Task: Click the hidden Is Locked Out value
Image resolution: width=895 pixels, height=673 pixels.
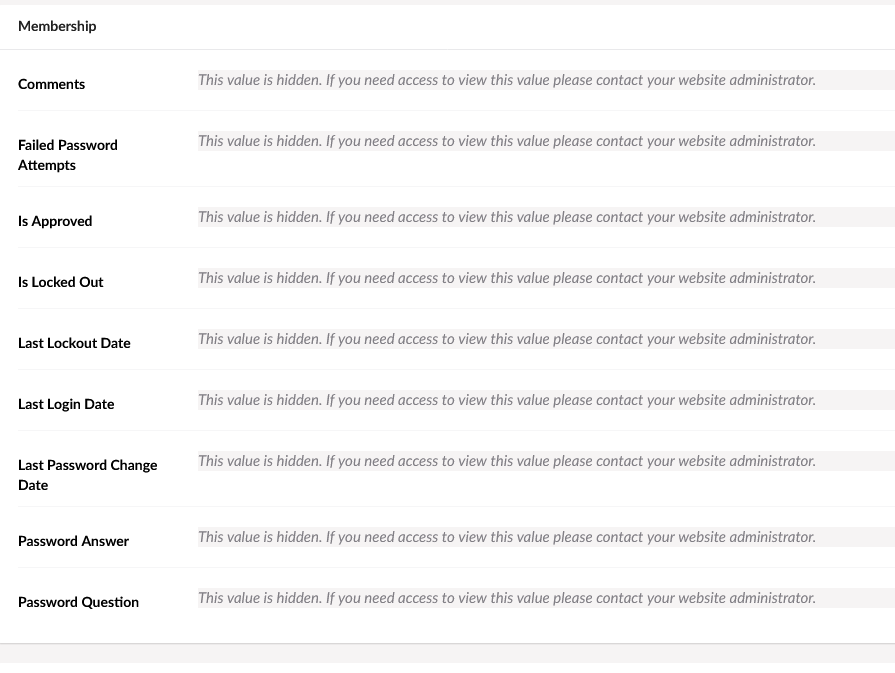Action: [507, 278]
